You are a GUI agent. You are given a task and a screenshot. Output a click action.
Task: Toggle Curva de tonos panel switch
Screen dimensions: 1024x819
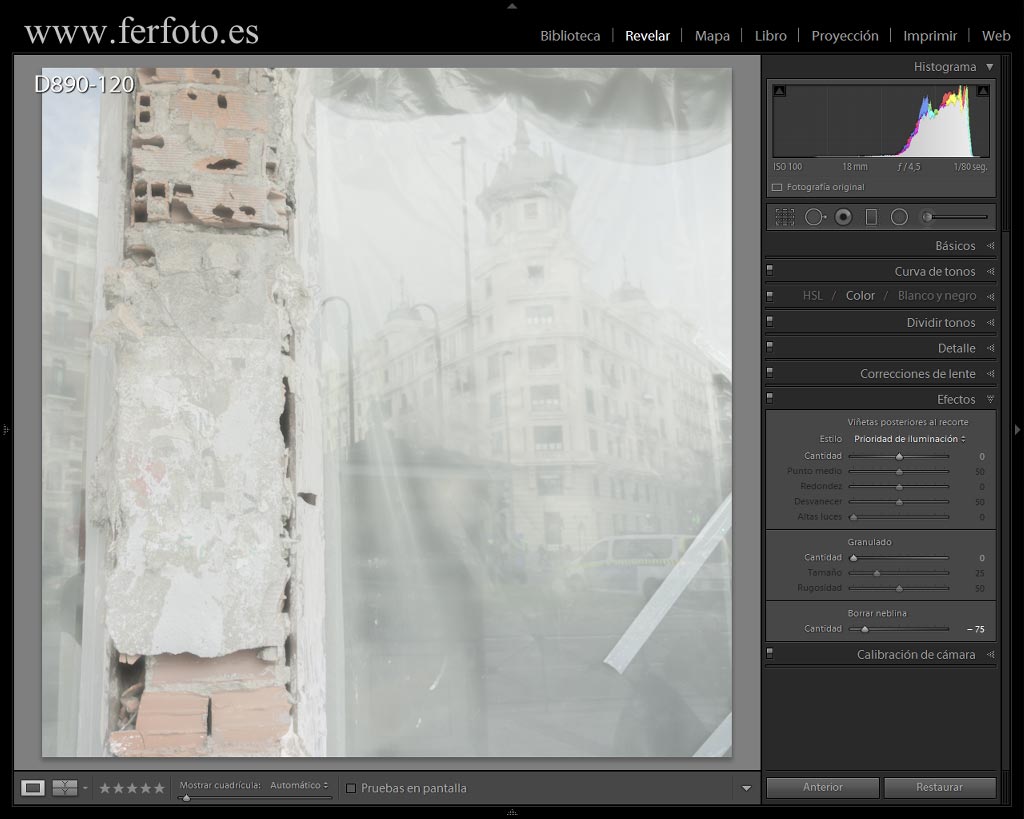[770, 270]
